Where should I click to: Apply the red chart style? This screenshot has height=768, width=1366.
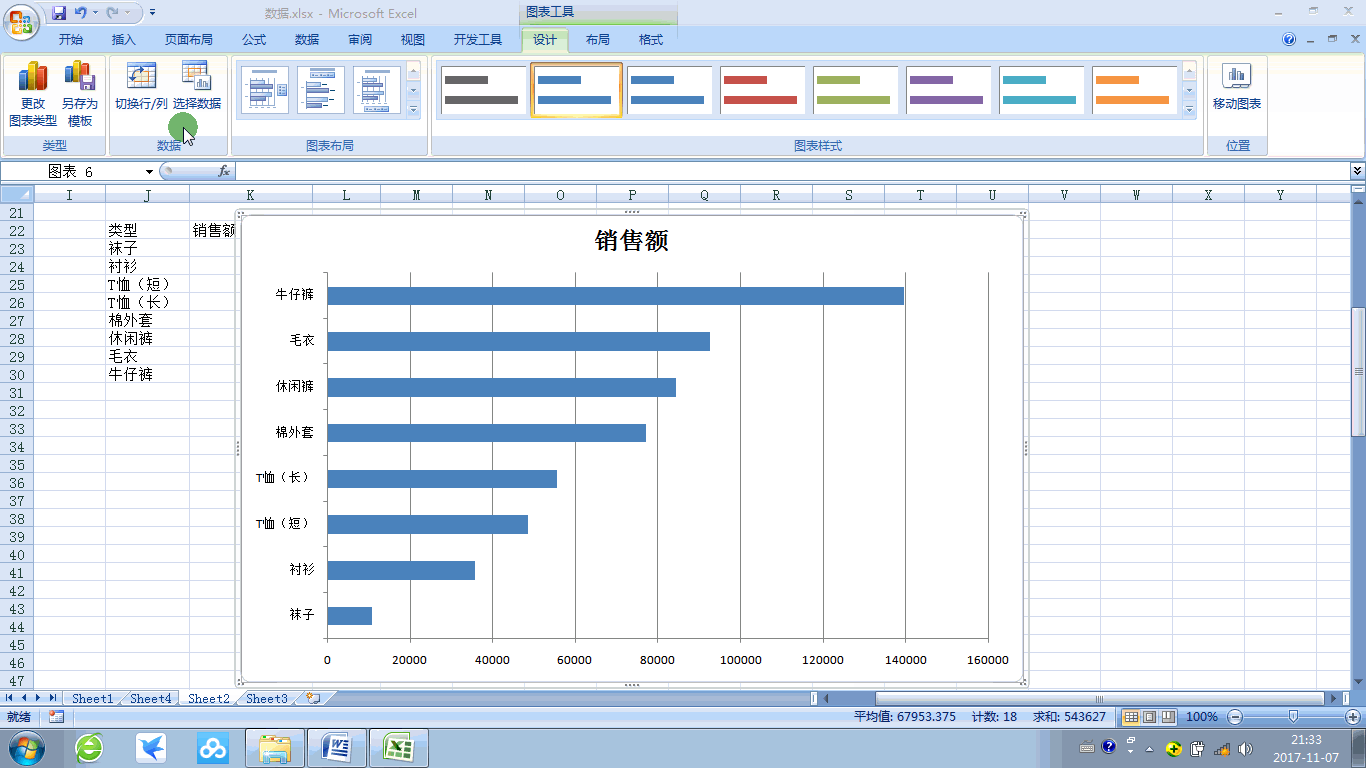[x=761, y=90]
